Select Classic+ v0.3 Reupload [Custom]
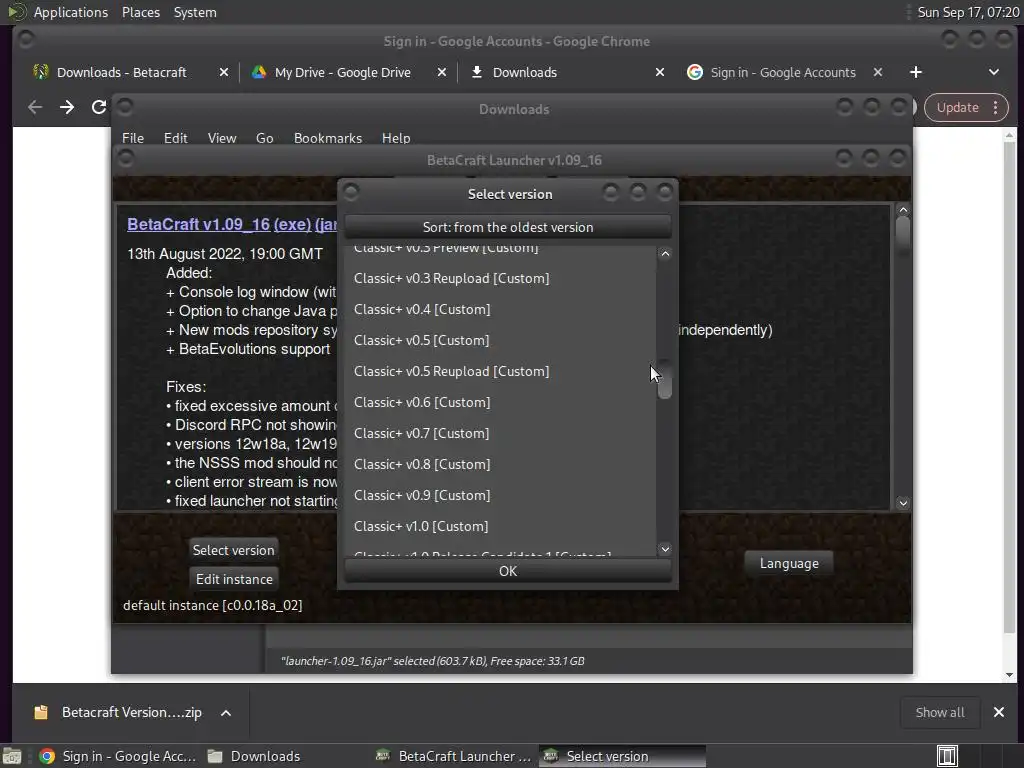 pos(500,278)
